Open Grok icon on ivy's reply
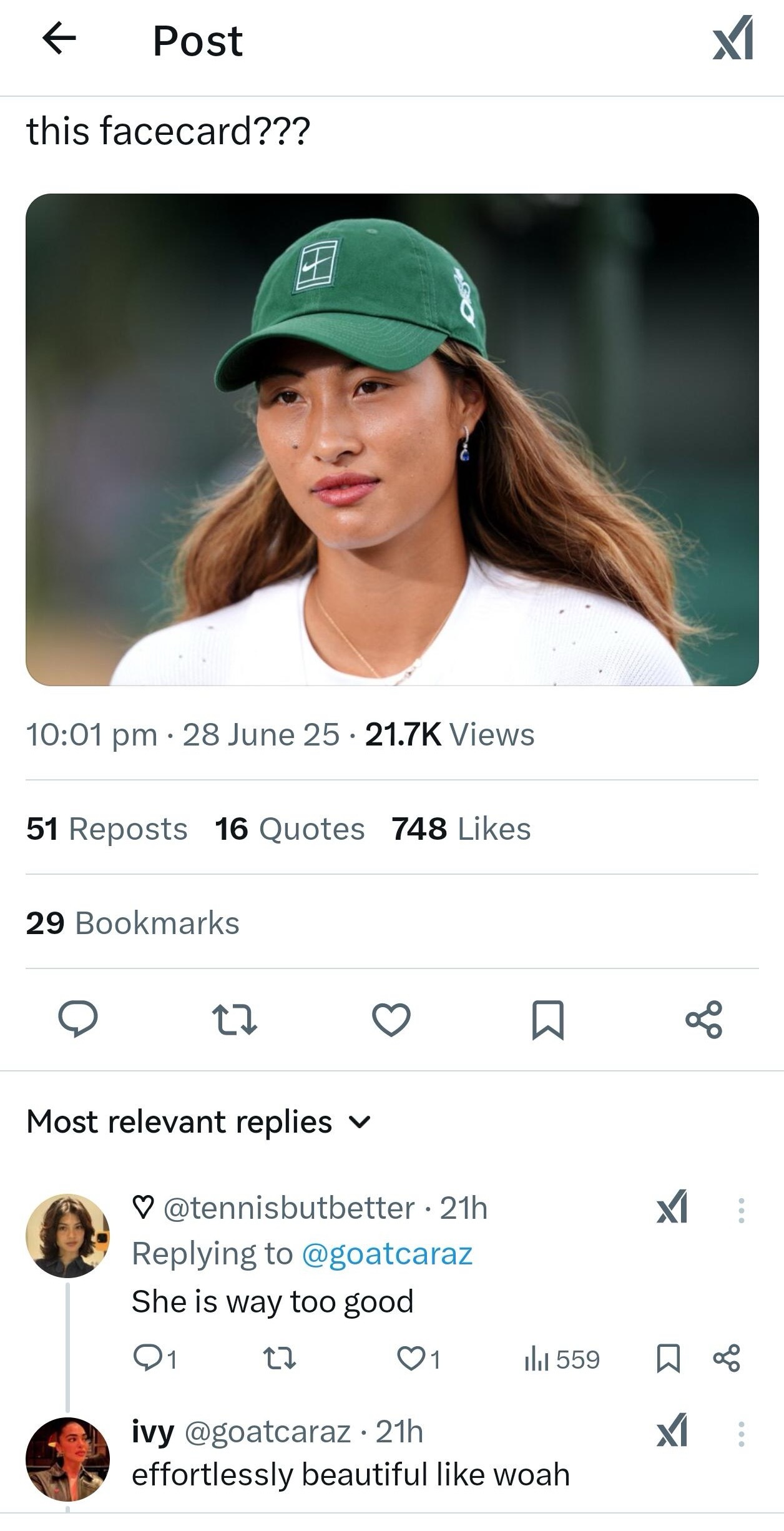This screenshot has width=784, height=1531. (x=672, y=1431)
